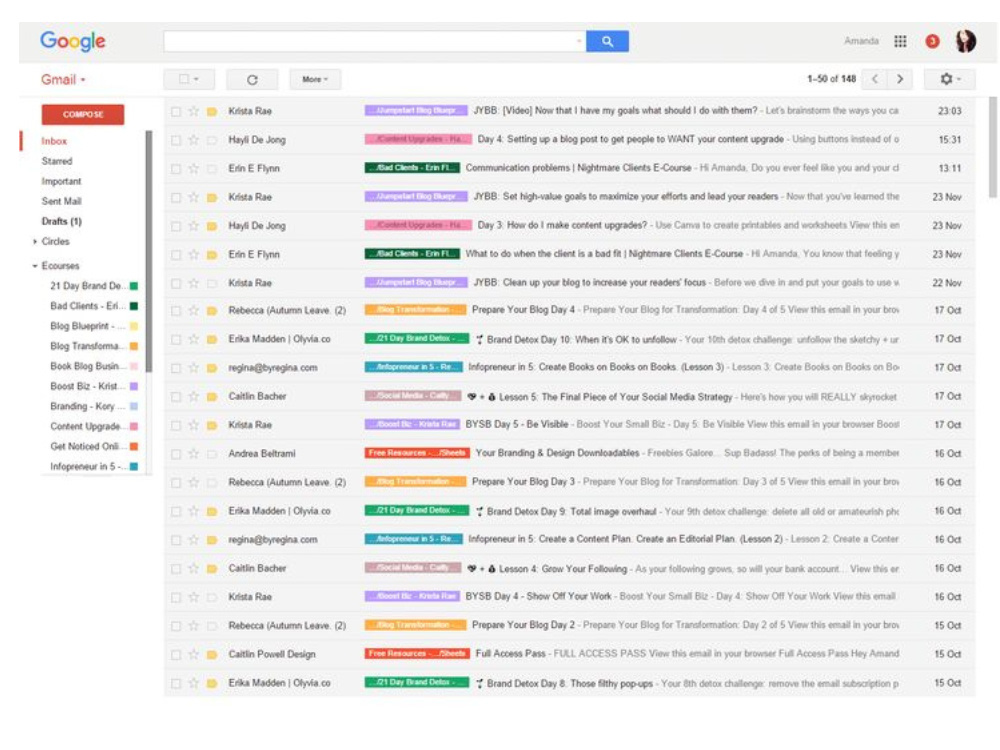
Task: Go to older messages with right arrow
Action: coord(899,79)
